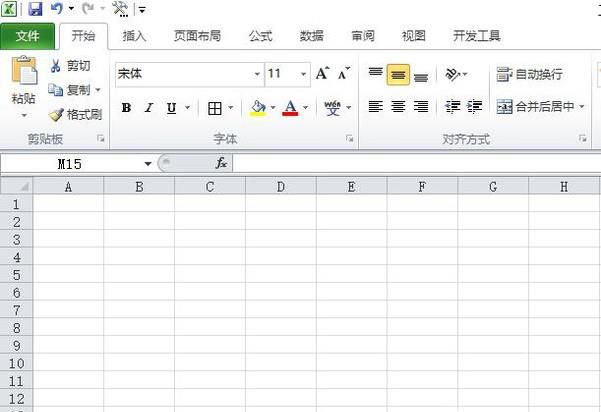Toggle Bottom Align icon

(421, 77)
